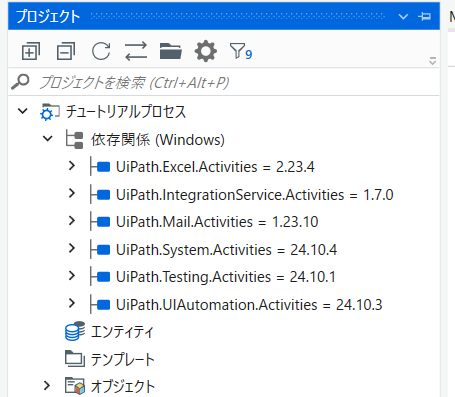Image resolution: width=455 pixels, height=397 pixels.
Task: Expand the UiPath.Testing.Activities dependency
Action: [72, 276]
